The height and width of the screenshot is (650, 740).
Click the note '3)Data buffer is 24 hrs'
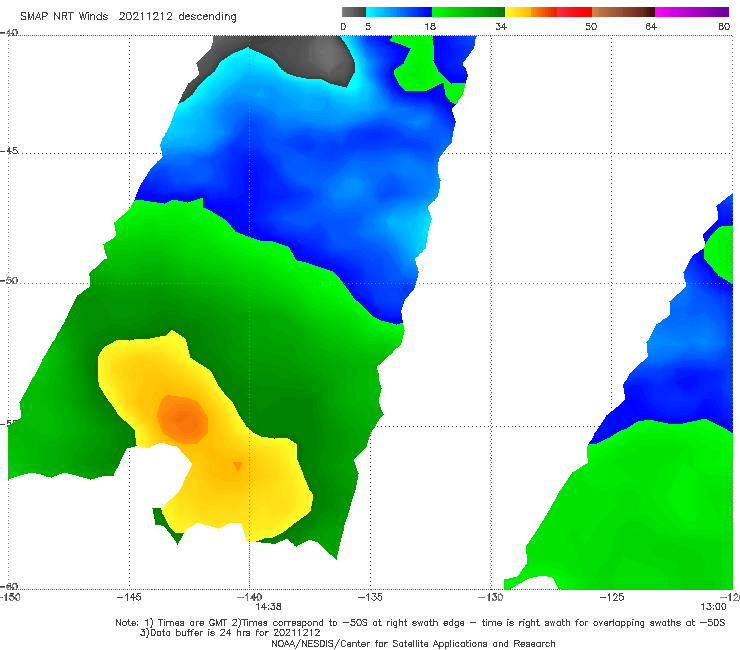point(230,633)
